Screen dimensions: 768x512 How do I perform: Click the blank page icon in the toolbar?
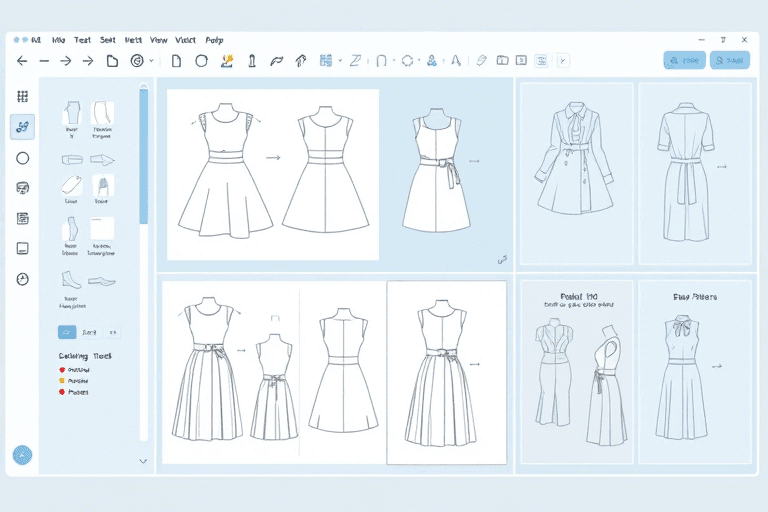tap(176, 61)
